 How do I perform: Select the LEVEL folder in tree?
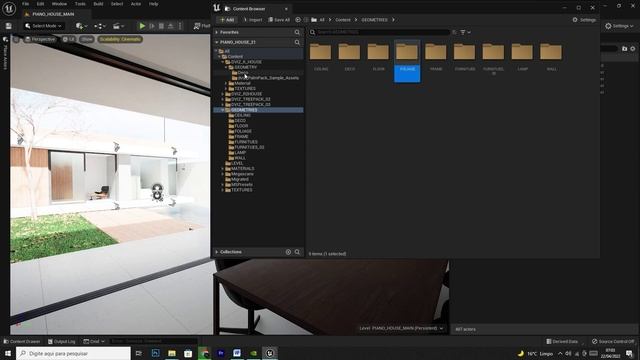(237, 163)
